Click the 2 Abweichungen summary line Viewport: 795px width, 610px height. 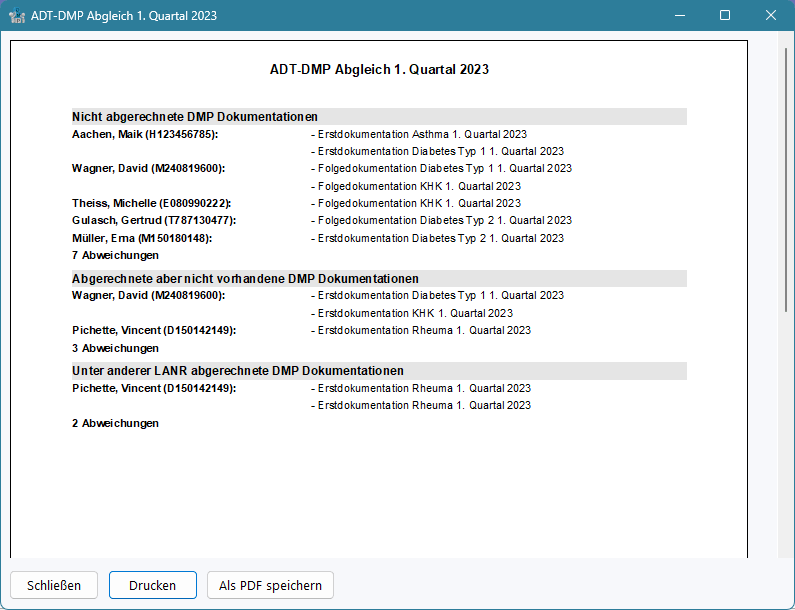click(x=115, y=423)
